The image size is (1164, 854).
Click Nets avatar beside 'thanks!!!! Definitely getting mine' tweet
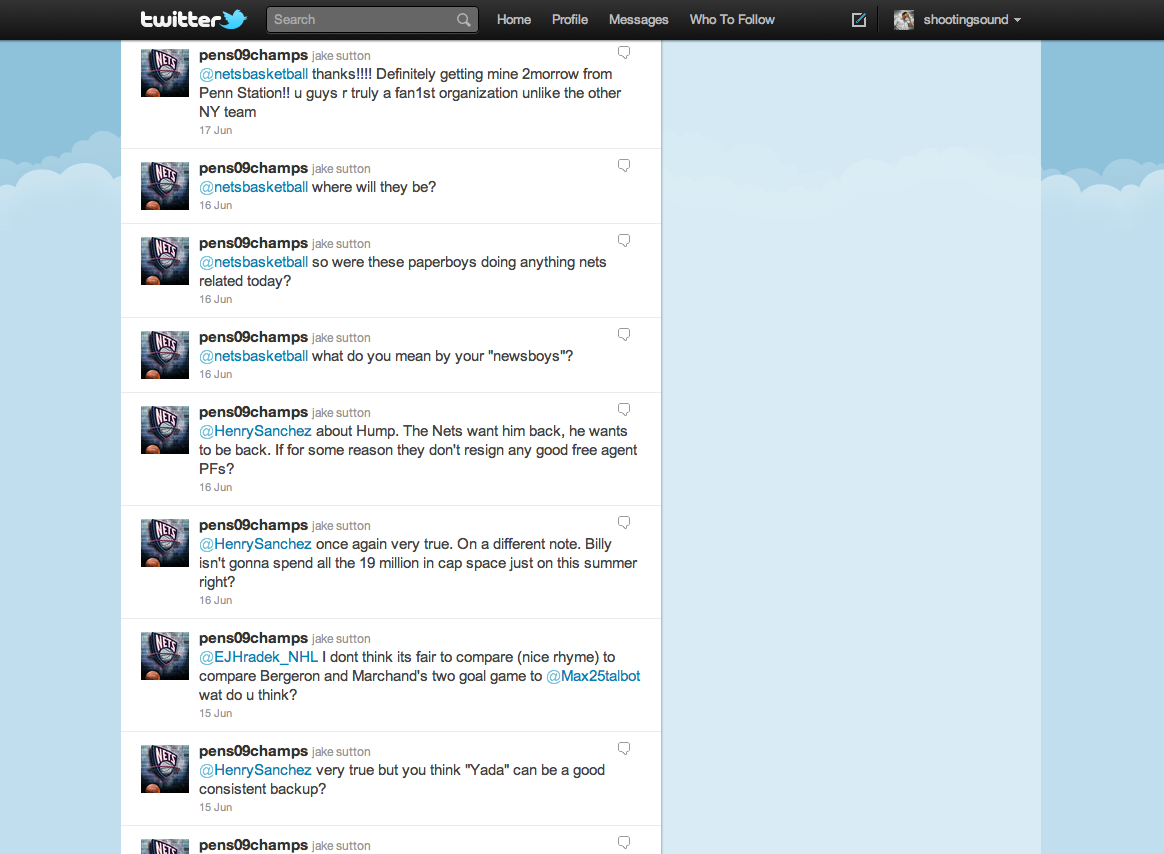tap(165, 73)
